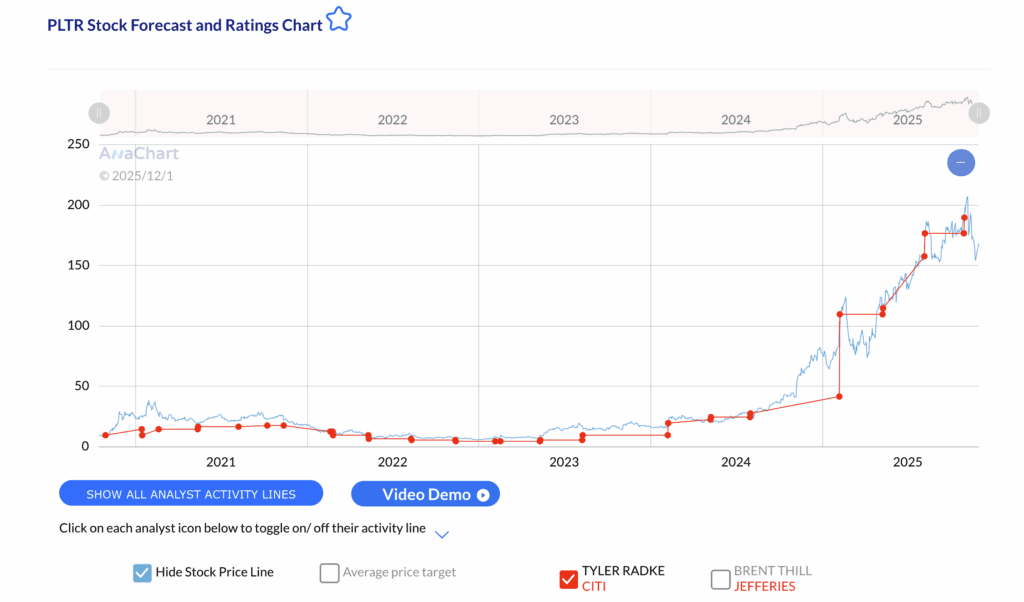The width and height of the screenshot is (1024, 602).
Task: Expand the chevron below the toggle instructions
Action: pos(442,535)
